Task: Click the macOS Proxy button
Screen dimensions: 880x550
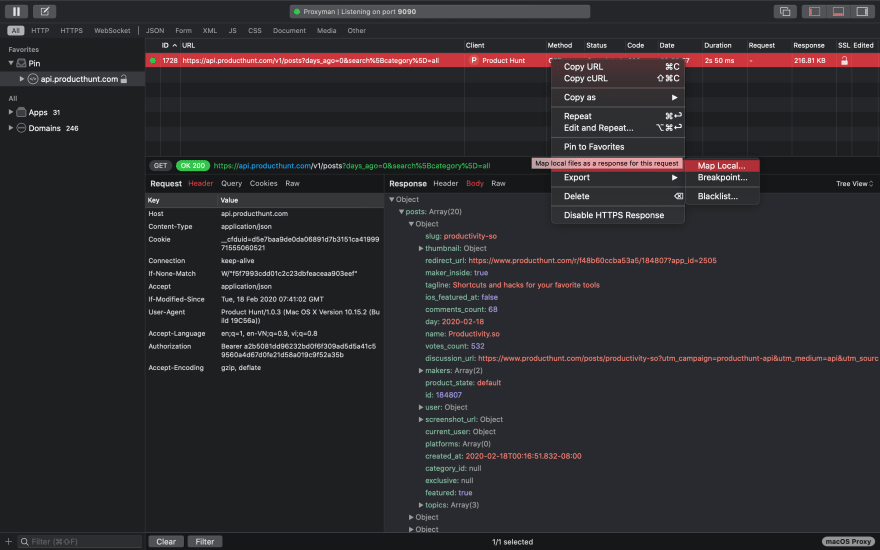Action: (x=848, y=542)
